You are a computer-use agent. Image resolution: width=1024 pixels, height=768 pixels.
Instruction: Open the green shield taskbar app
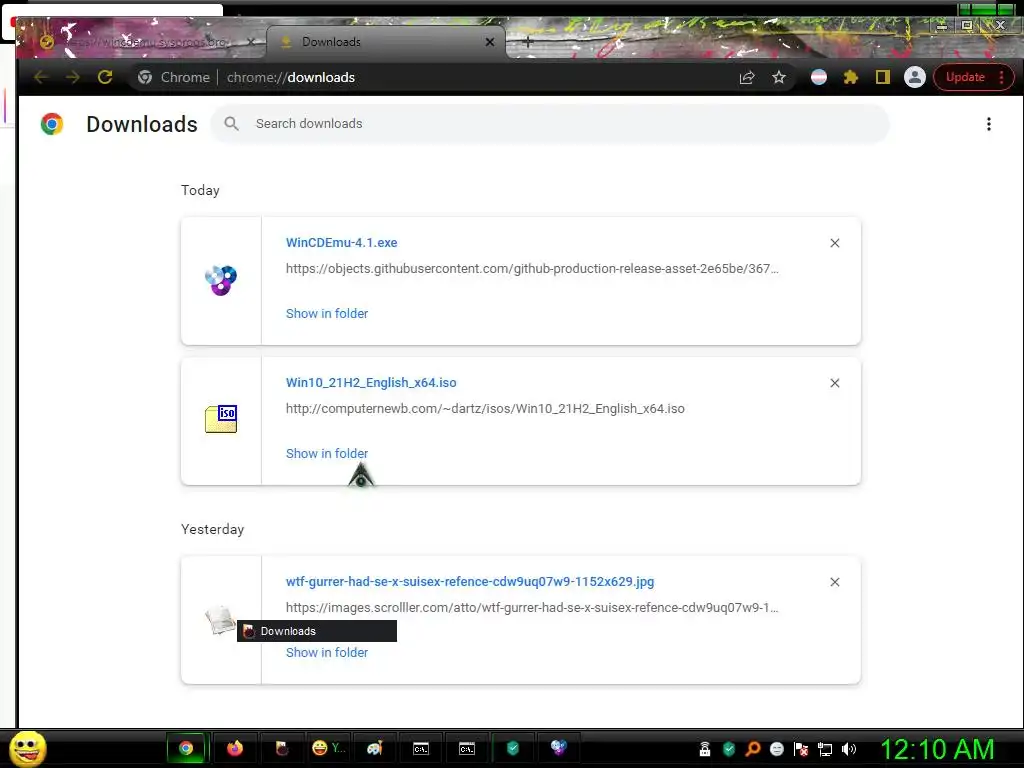[x=513, y=748]
